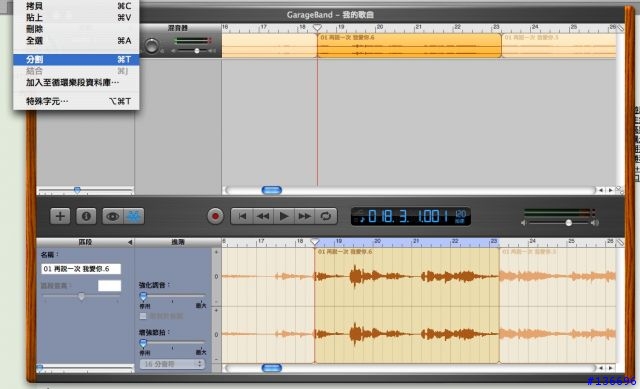Viewport: 640px width, 389px height.
Task: Click the 強化調音 label
Action: pyautogui.click(x=154, y=285)
